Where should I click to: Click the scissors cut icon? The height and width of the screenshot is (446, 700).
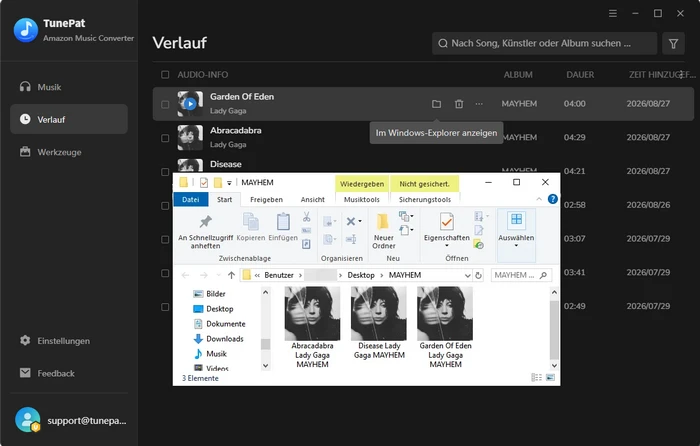[x=306, y=217]
